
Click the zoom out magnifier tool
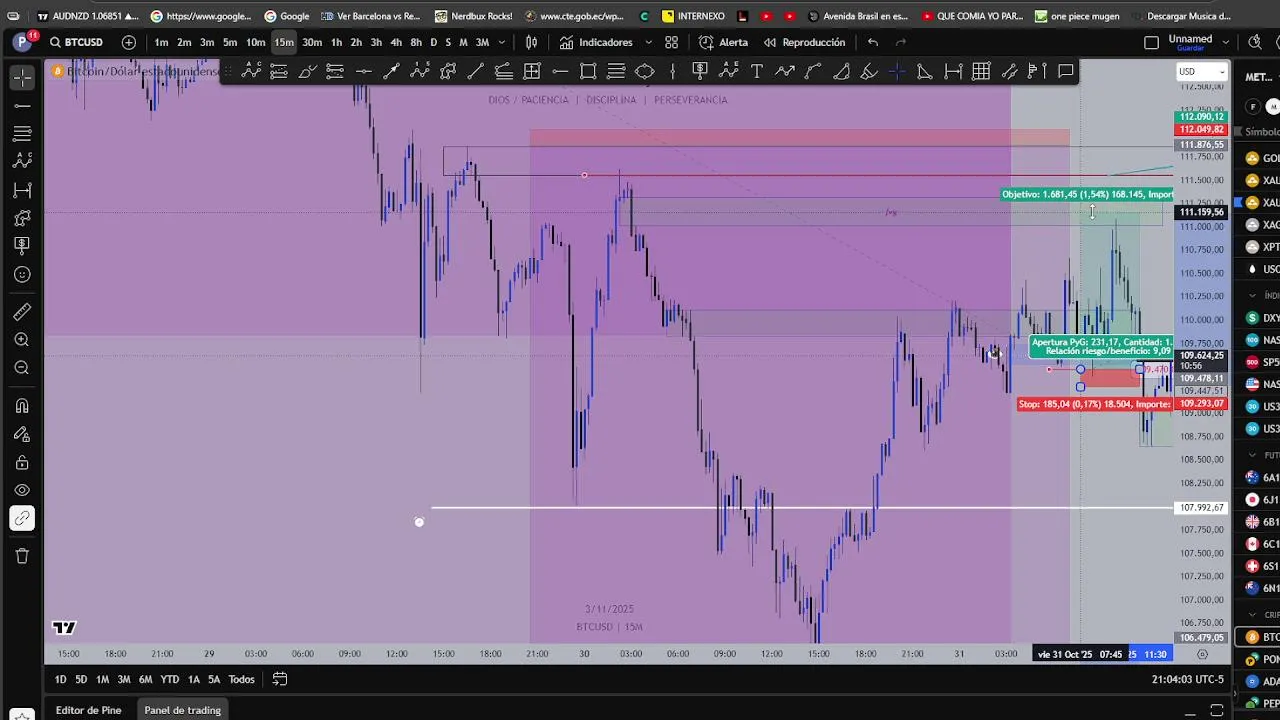22,368
